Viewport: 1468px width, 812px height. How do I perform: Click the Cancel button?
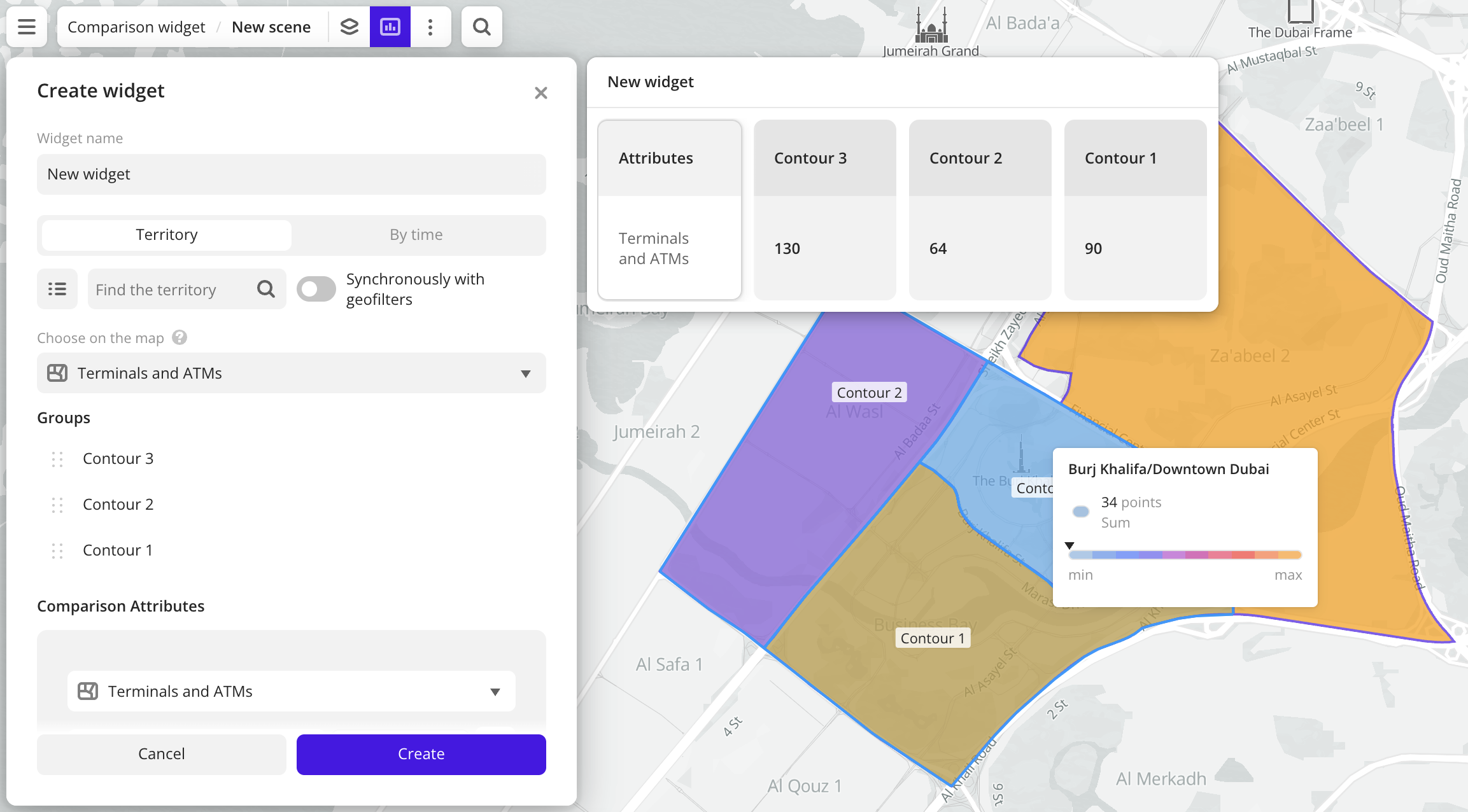[161, 753]
